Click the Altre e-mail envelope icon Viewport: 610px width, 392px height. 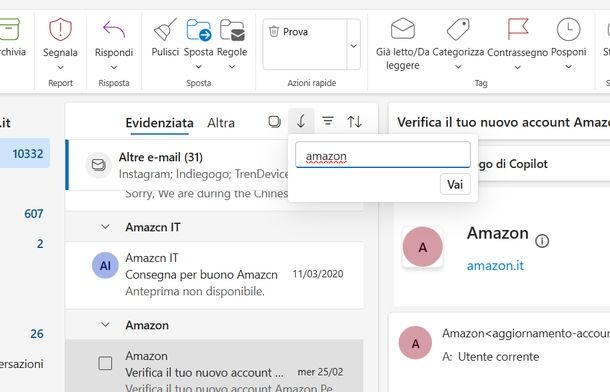pos(98,165)
